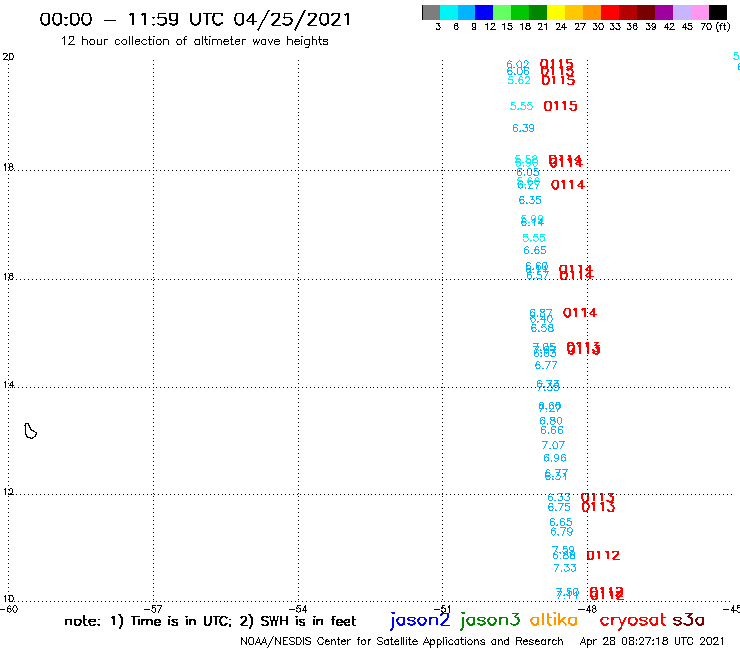Click the wave height value 6.05
This screenshot has width=740, height=650.
point(528,172)
